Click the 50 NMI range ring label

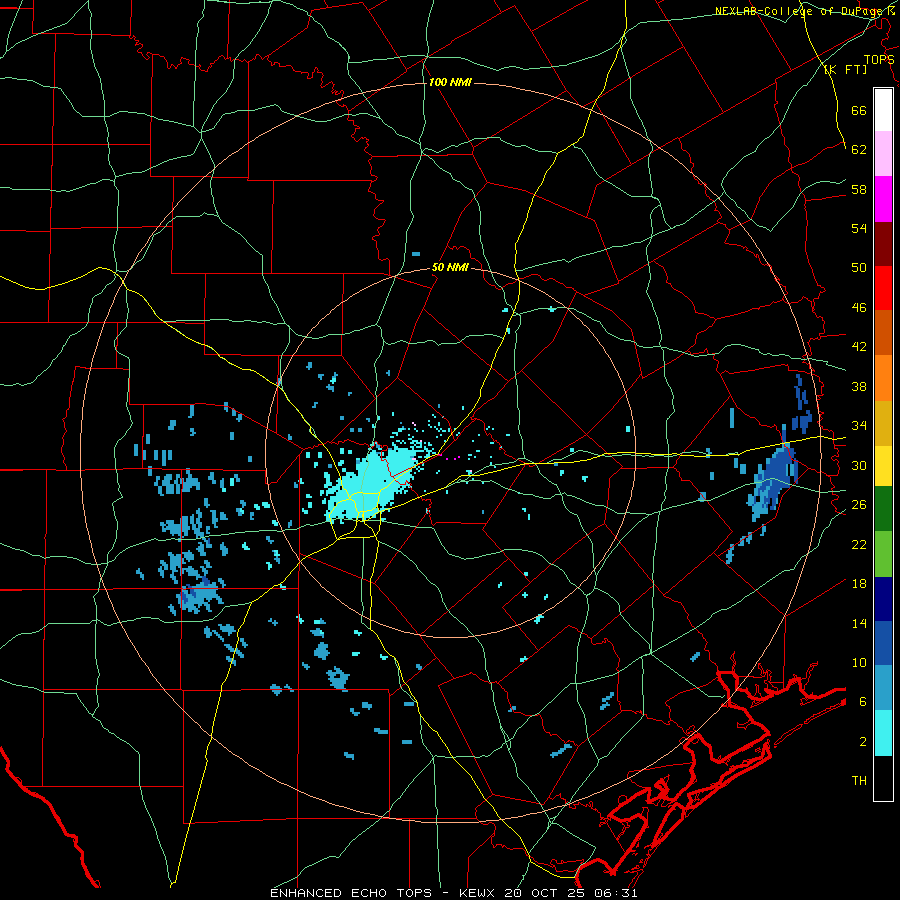[x=450, y=267]
